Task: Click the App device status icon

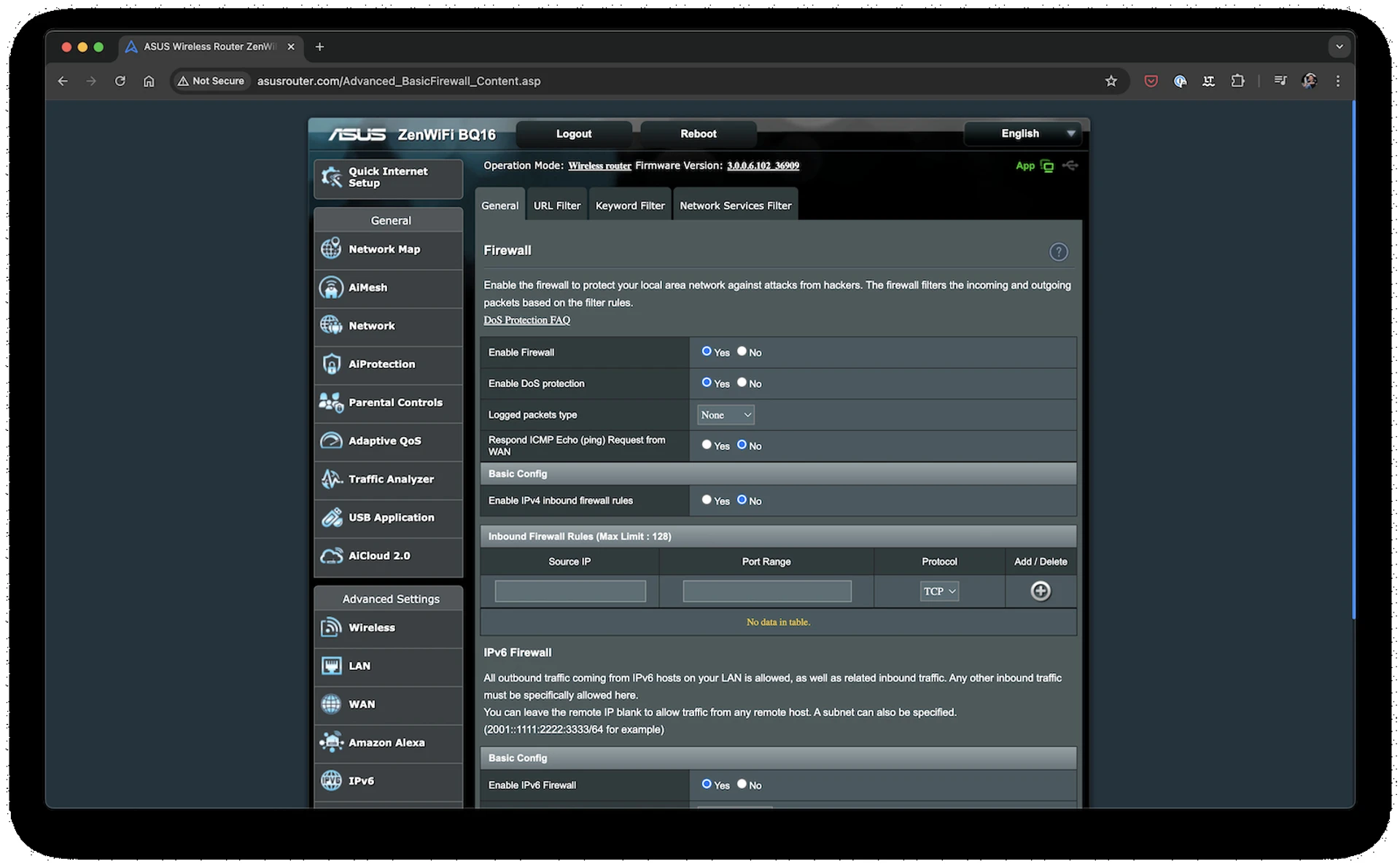Action: [x=1047, y=166]
